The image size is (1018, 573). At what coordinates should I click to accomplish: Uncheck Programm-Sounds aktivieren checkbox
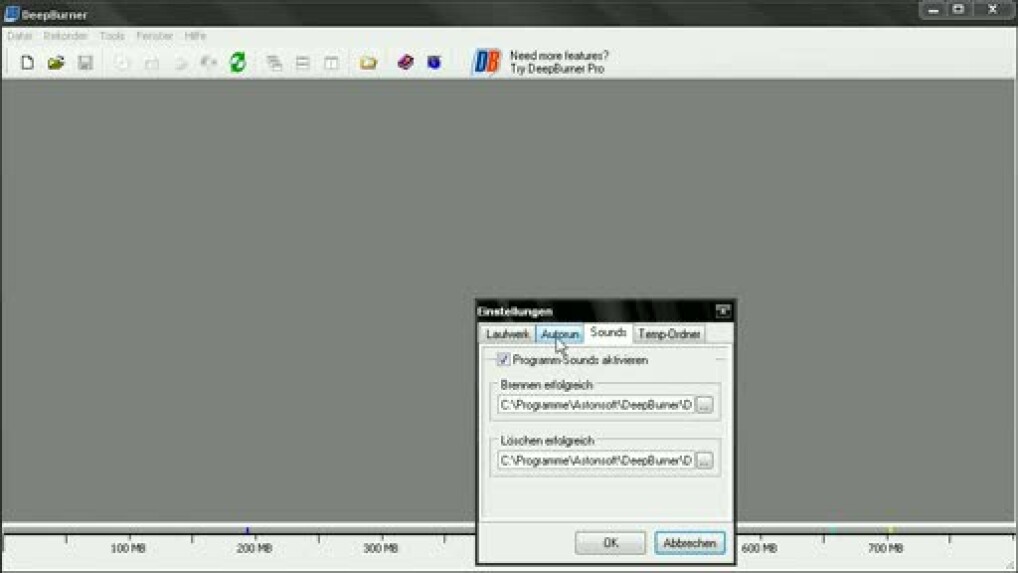(503, 359)
